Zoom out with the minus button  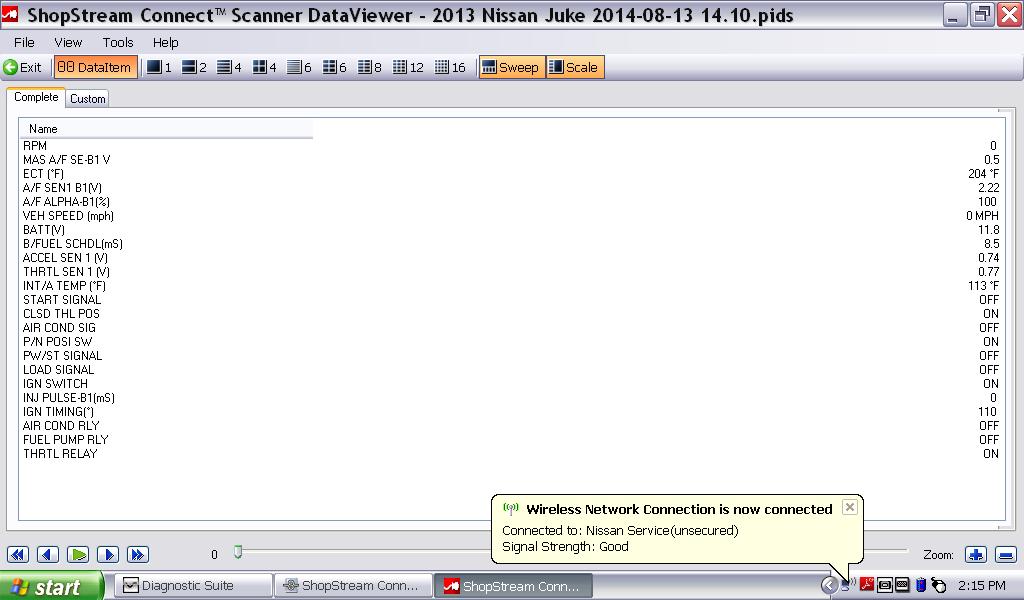[x=1006, y=555]
